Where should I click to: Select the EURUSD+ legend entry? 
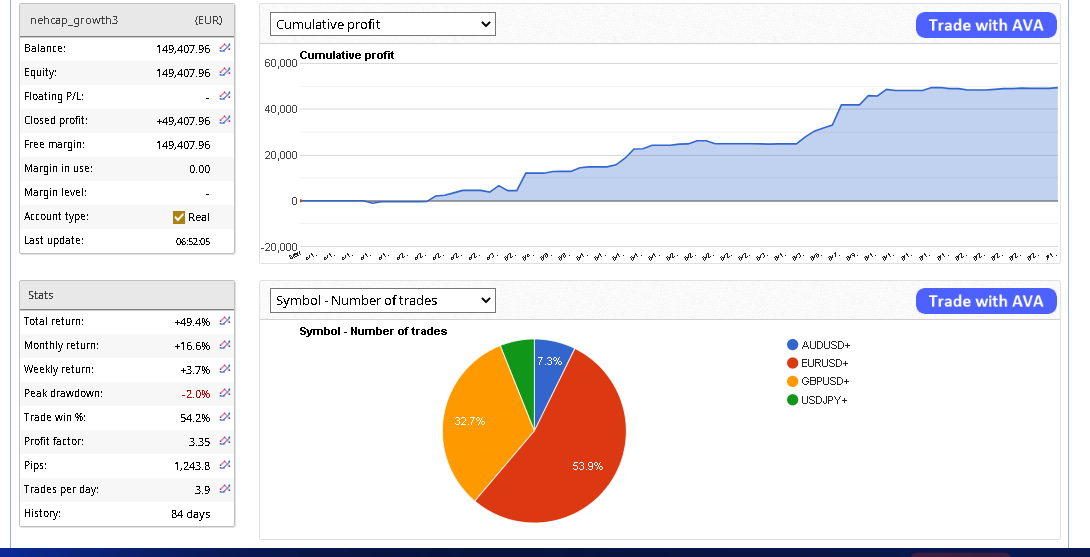pos(824,363)
